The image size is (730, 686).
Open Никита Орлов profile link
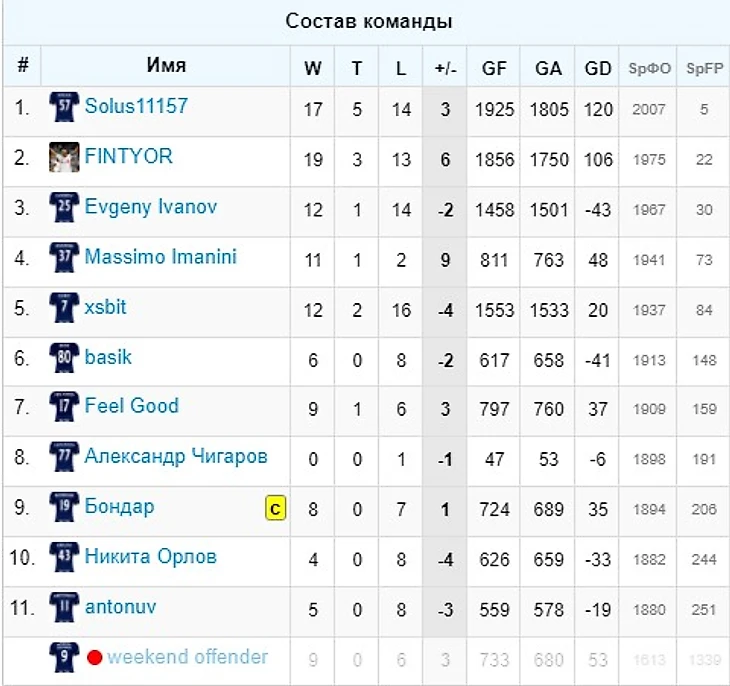click(151, 557)
